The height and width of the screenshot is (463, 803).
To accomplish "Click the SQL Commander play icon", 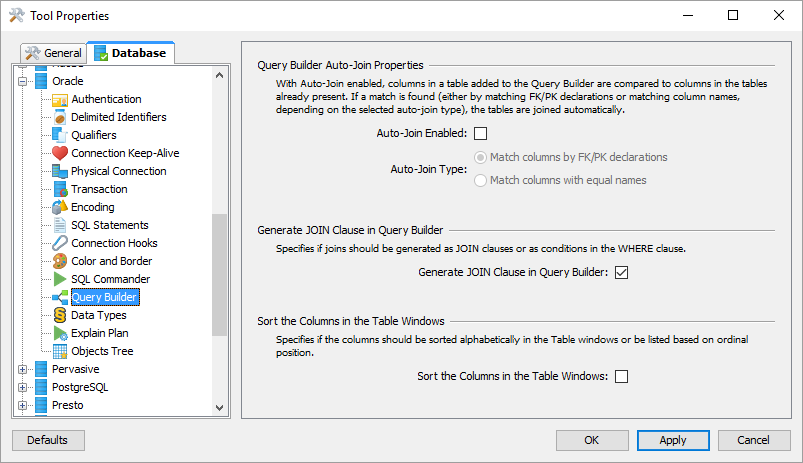I will [59, 279].
